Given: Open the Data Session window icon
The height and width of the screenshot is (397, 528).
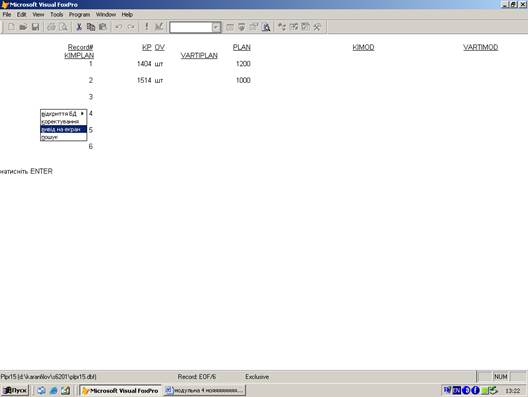Looking at the screenshot, I should 241,27.
